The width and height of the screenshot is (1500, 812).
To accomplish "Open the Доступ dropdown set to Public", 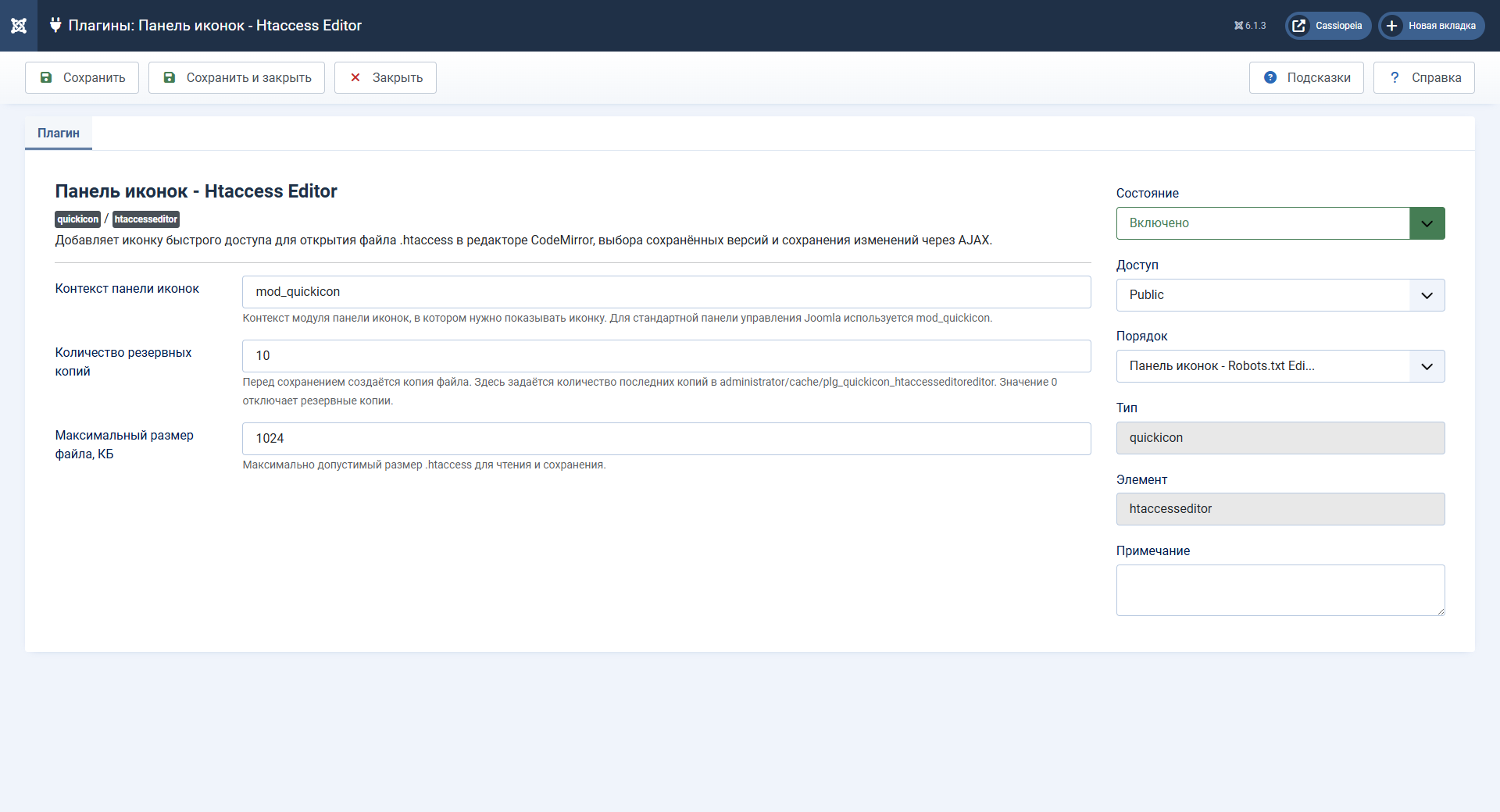I will [x=1280, y=295].
